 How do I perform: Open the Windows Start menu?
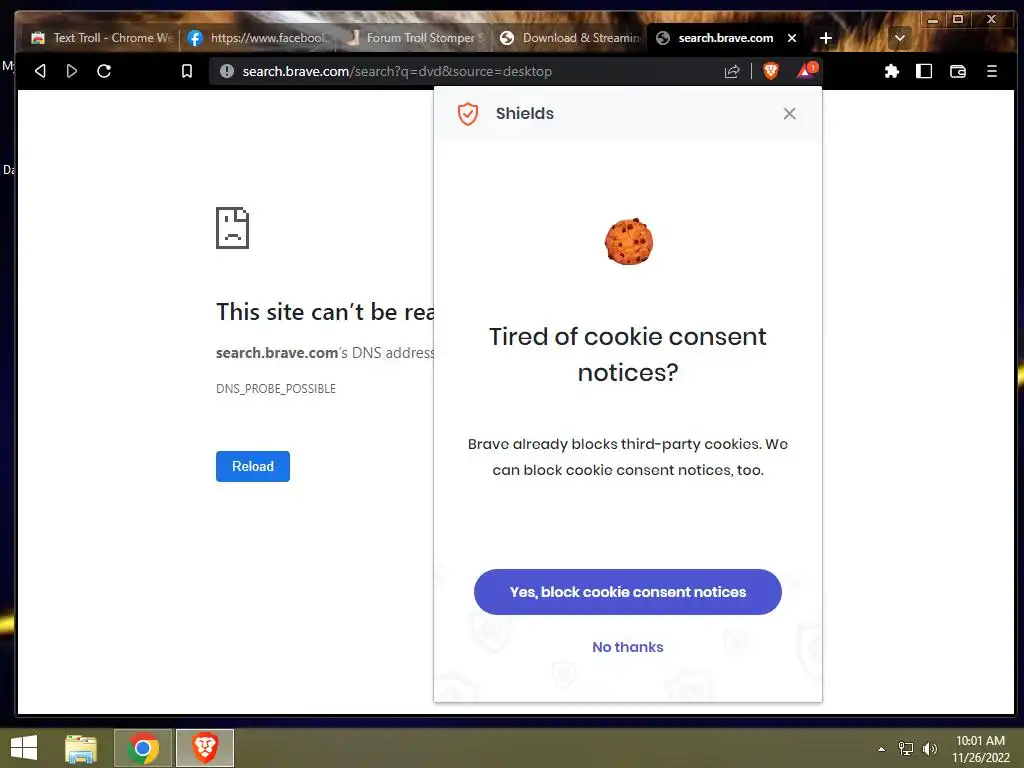[24, 748]
